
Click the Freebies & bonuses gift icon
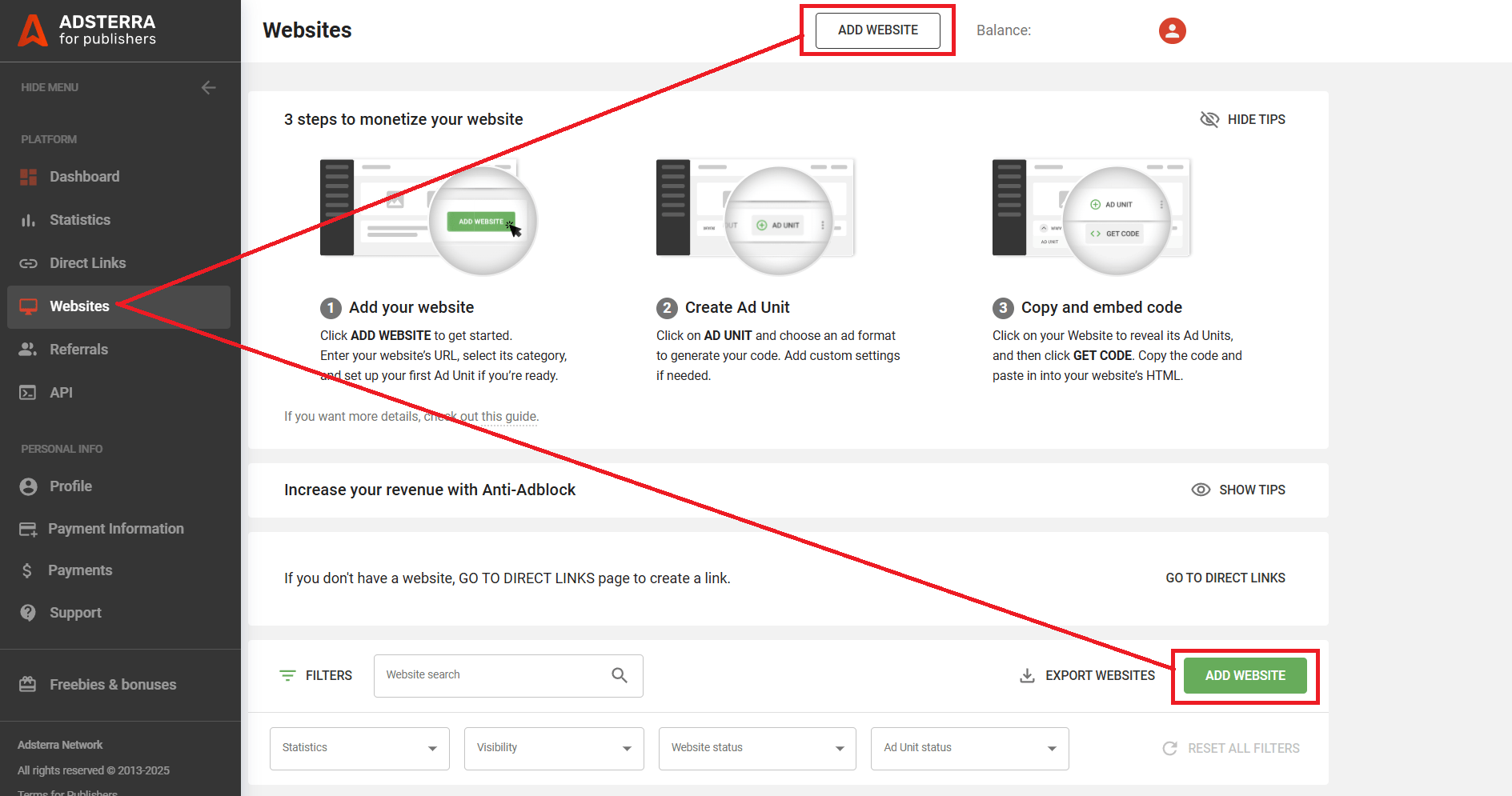28,685
